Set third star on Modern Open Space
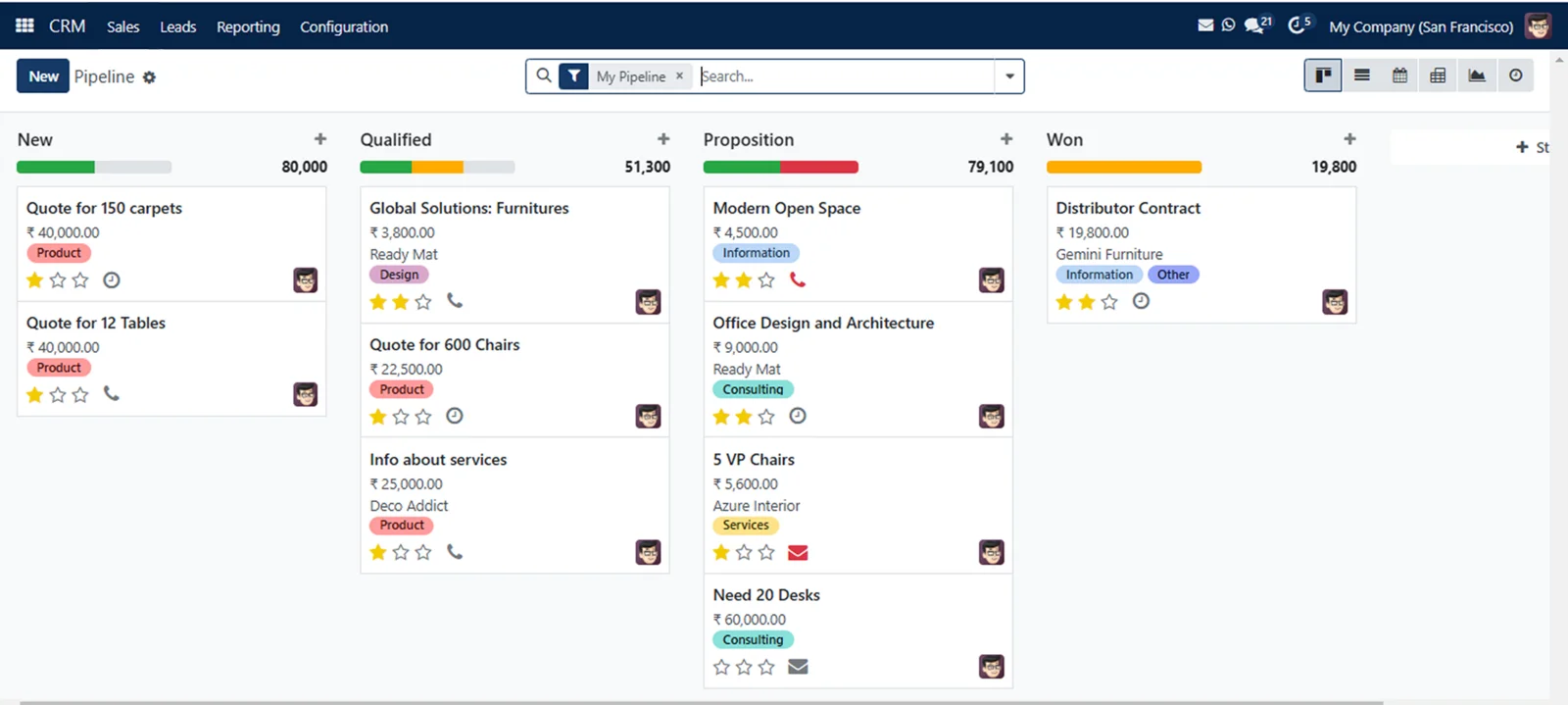This screenshot has width=1568, height=705. pos(766,280)
